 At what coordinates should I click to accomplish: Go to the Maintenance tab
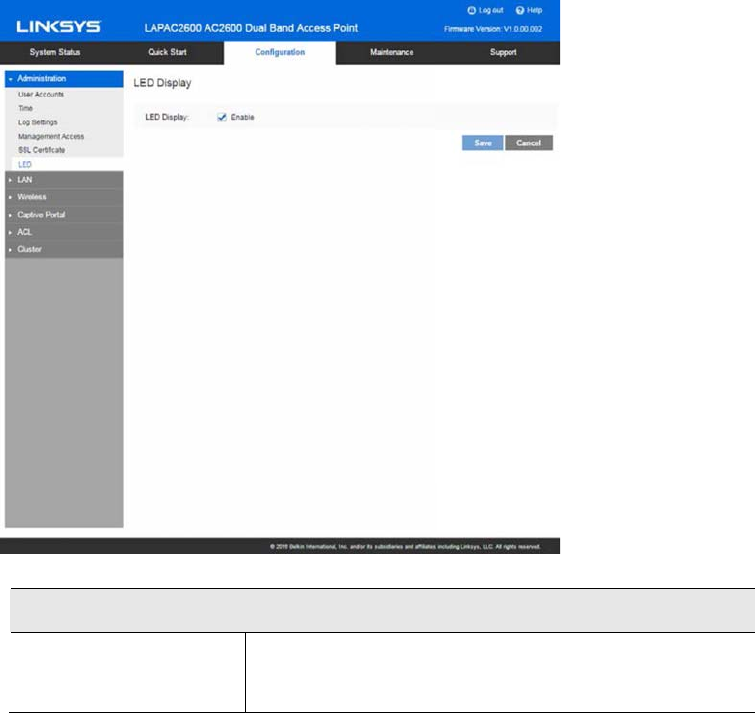click(x=391, y=52)
